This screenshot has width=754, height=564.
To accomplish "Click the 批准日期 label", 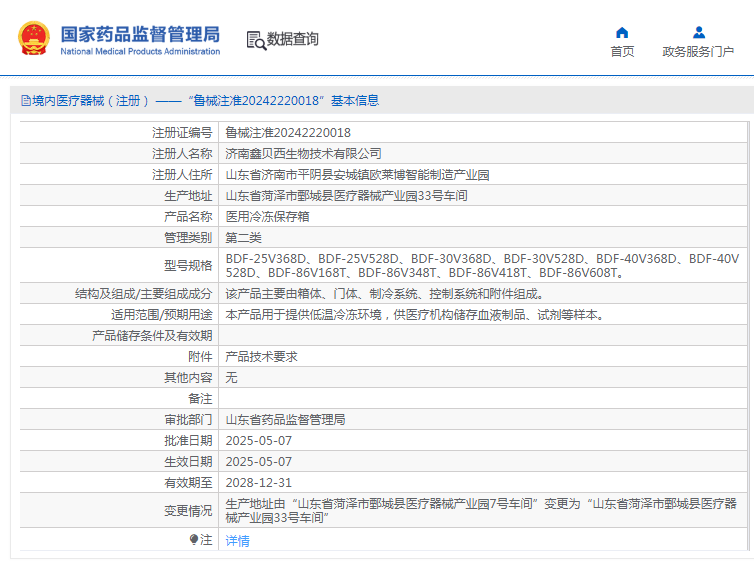I will point(188,441).
